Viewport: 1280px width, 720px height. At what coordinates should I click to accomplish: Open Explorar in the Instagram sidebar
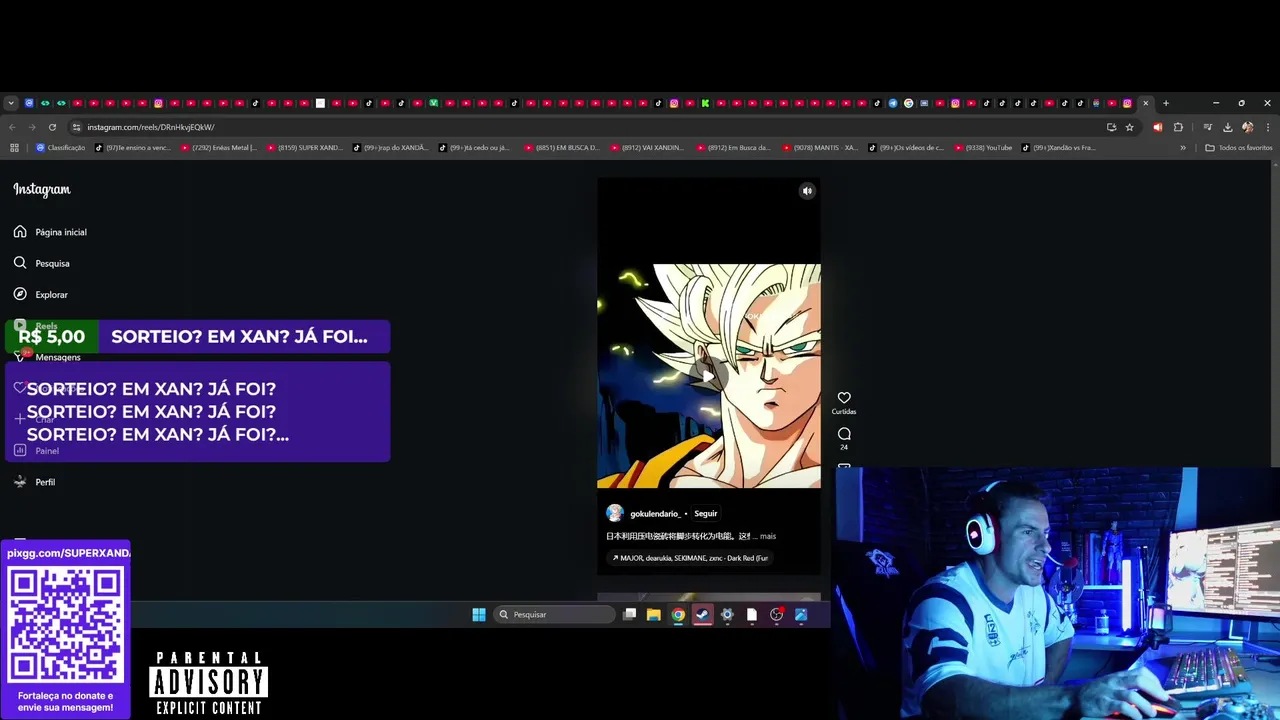(41, 295)
